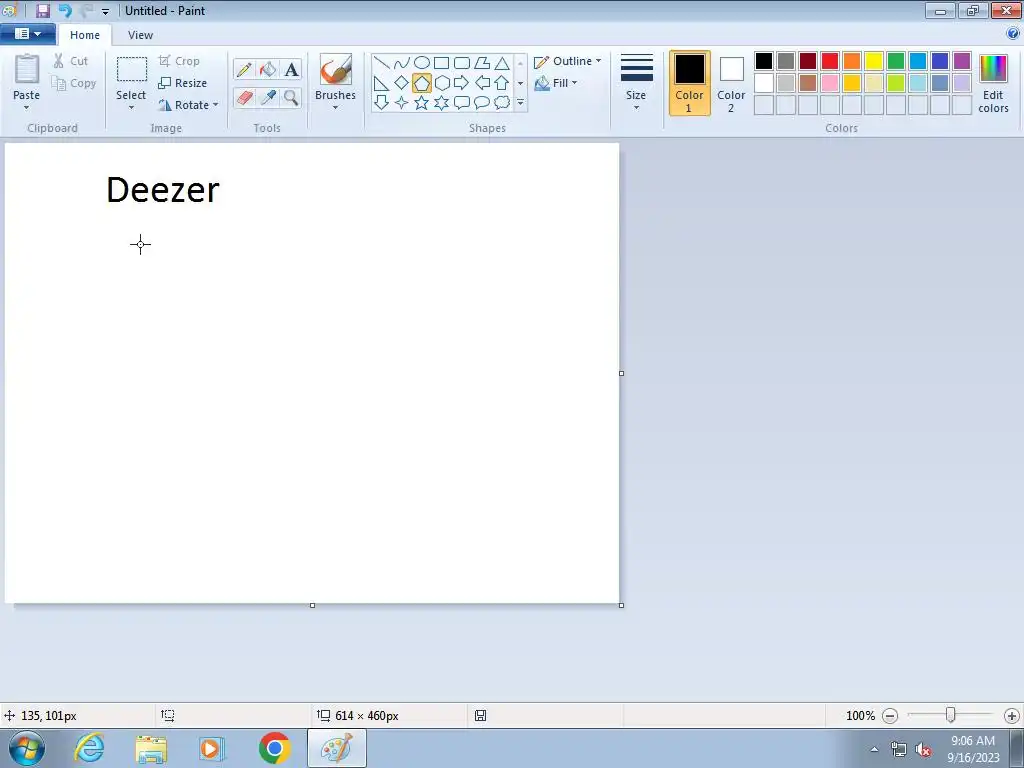Pick the green color swatch
Screen dimensions: 1024x768
coord(896,61)
